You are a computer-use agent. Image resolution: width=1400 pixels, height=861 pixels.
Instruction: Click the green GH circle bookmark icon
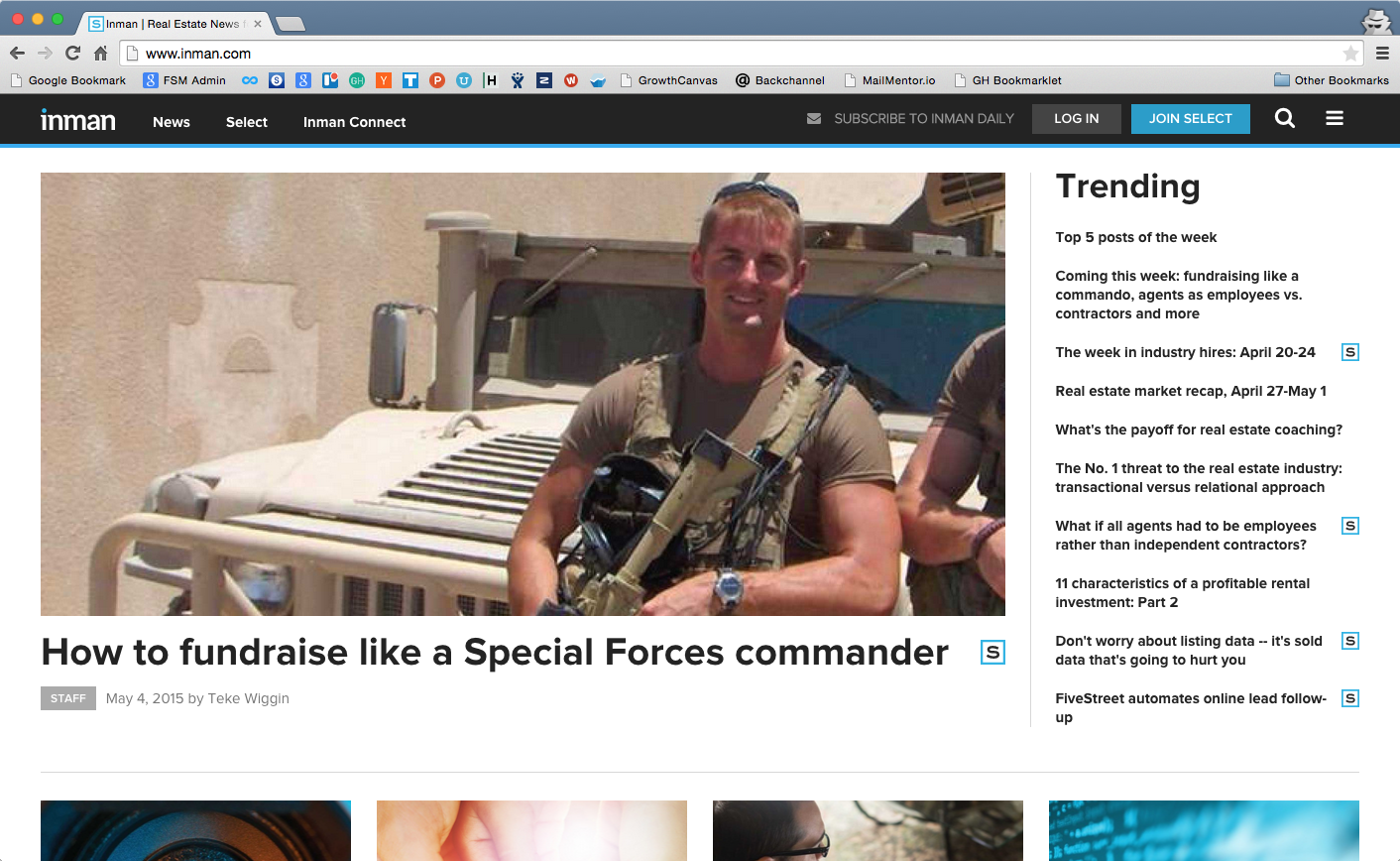click(x=357, y=80)
